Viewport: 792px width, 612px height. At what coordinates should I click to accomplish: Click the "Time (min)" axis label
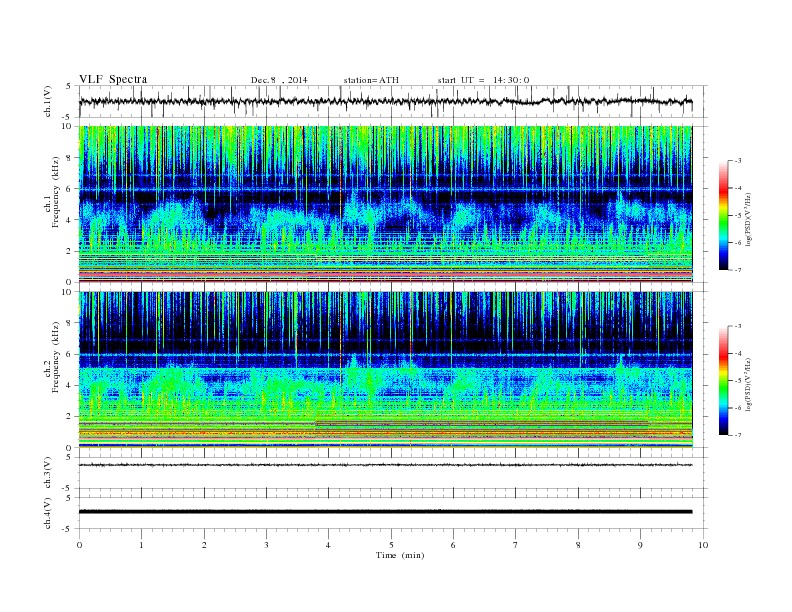[x=400, y=555]
